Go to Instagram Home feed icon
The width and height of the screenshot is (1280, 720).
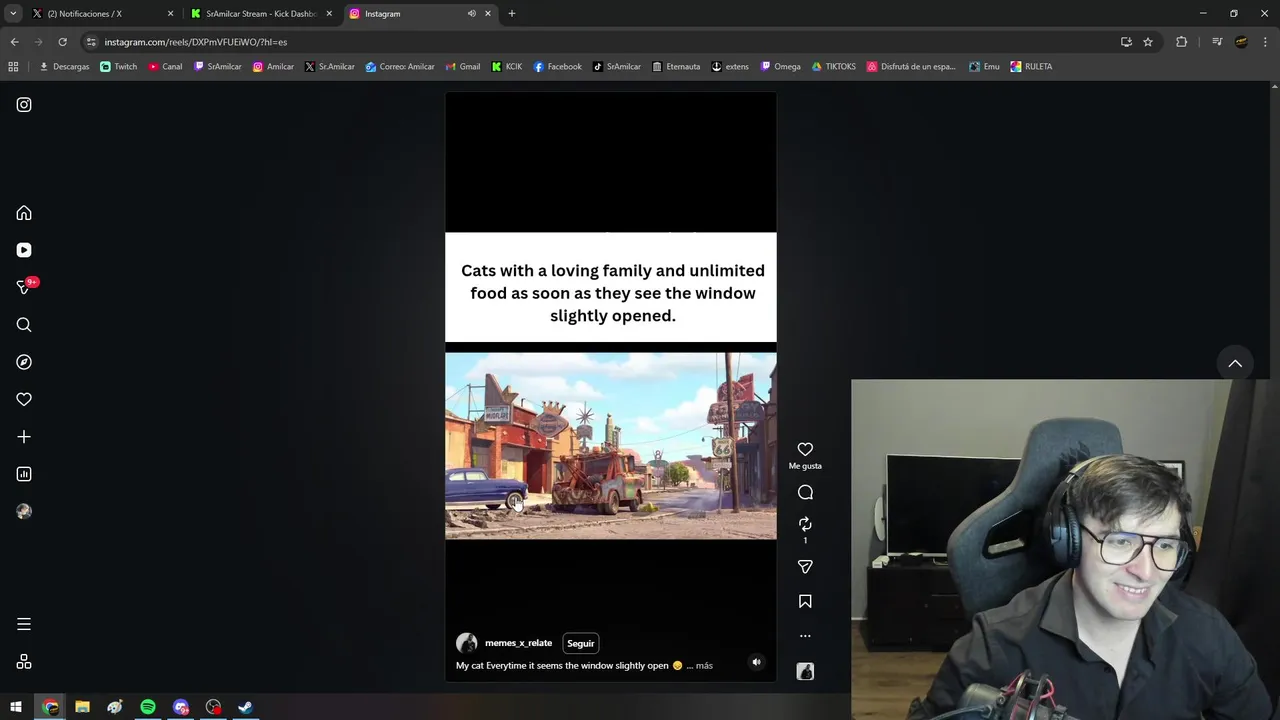point(24,213)
